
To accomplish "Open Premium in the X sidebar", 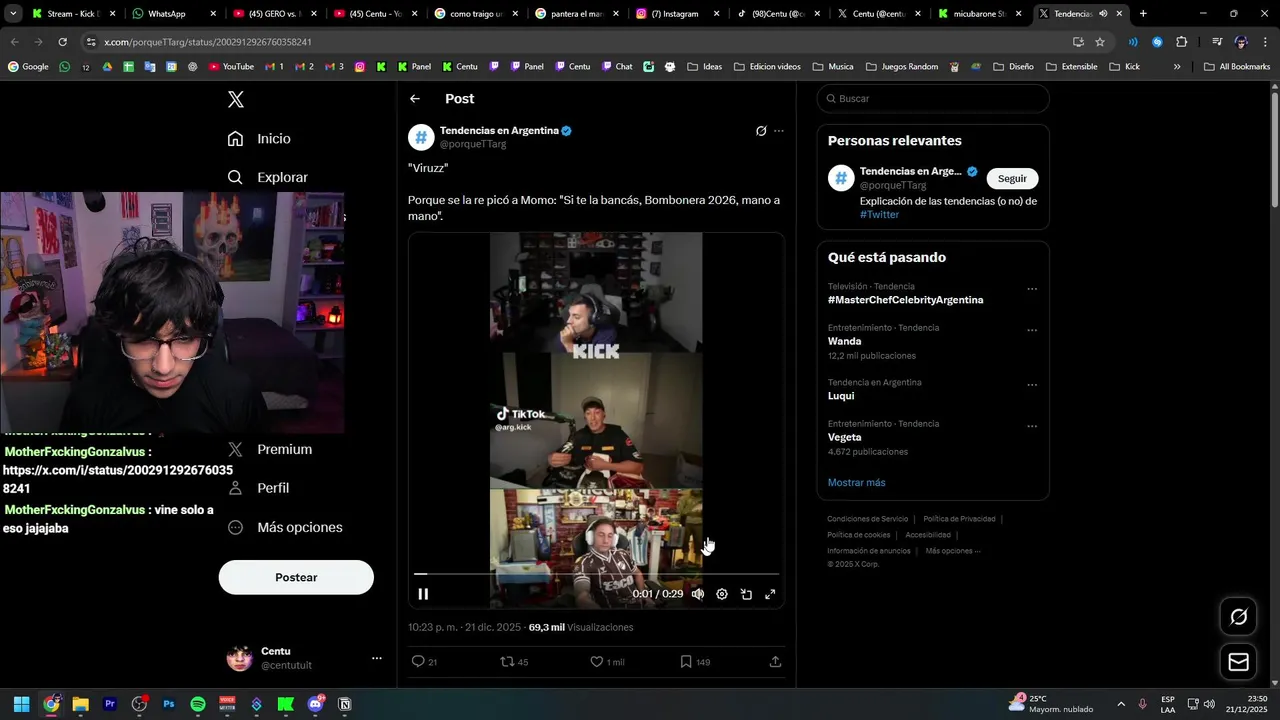I will pyautogui.click(x=270, y=450).
